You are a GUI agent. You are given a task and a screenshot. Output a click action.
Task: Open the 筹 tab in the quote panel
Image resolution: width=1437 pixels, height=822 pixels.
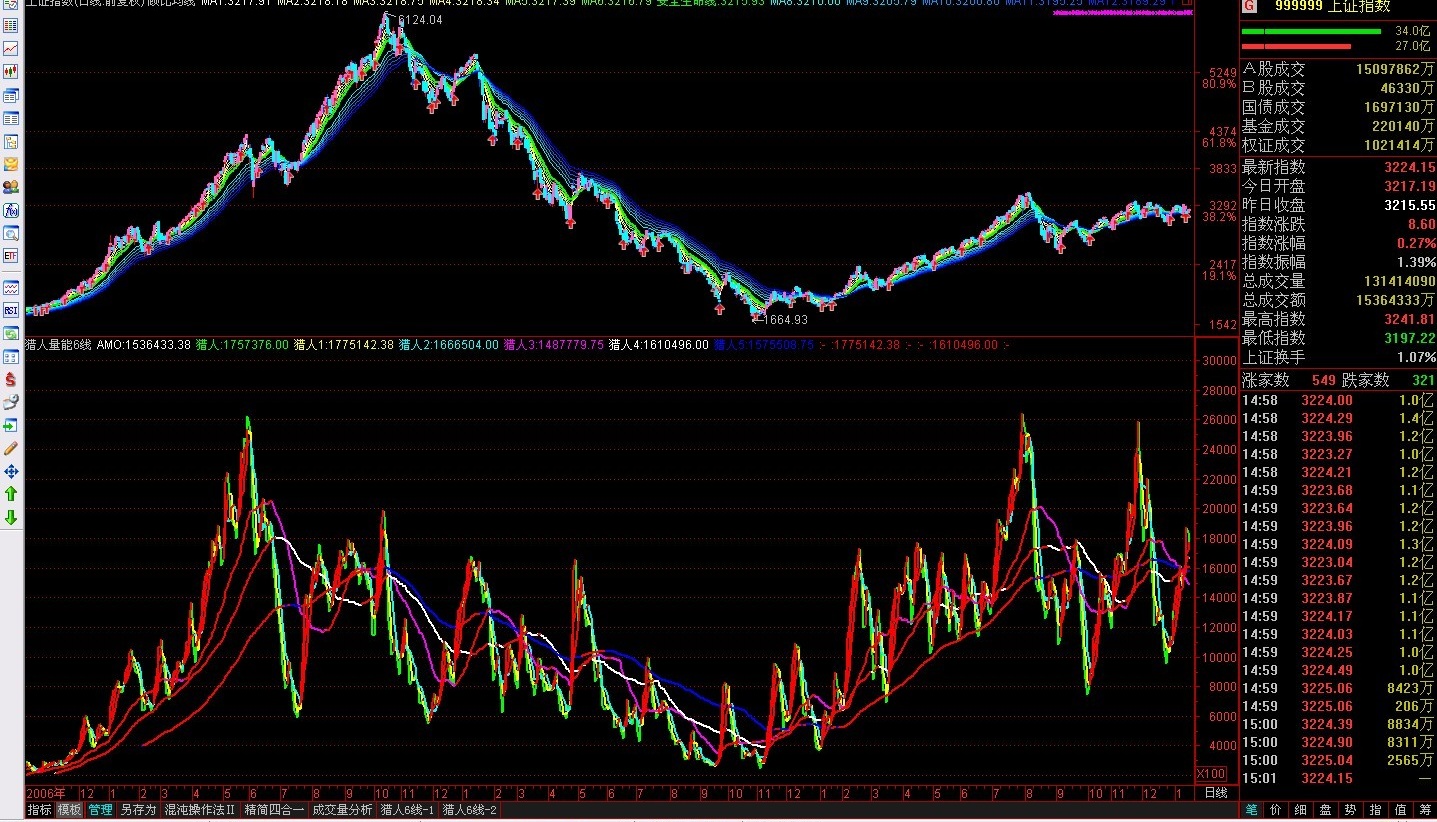[x=1424, y=810]
